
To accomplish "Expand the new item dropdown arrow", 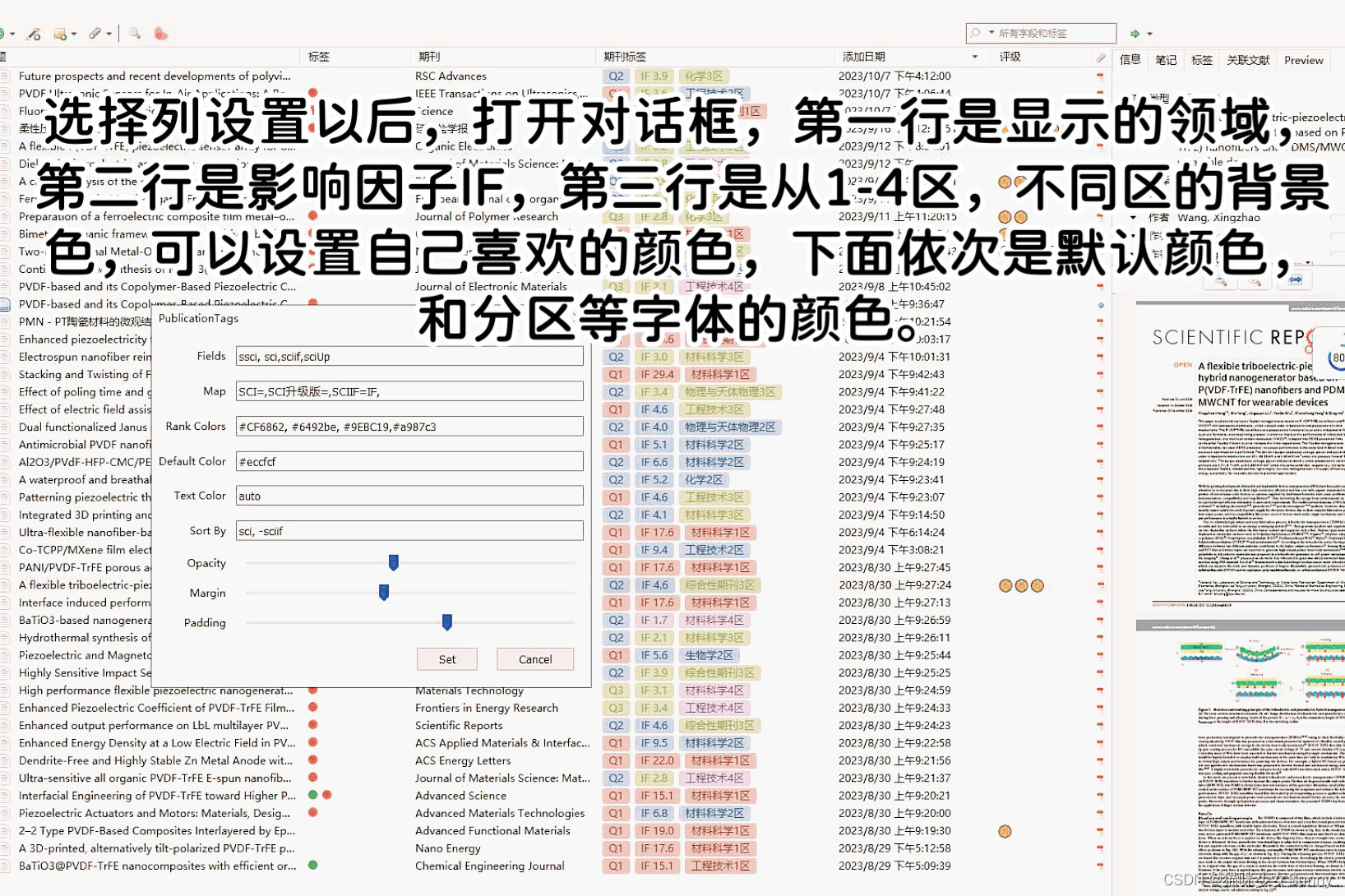I will point(12,35).
